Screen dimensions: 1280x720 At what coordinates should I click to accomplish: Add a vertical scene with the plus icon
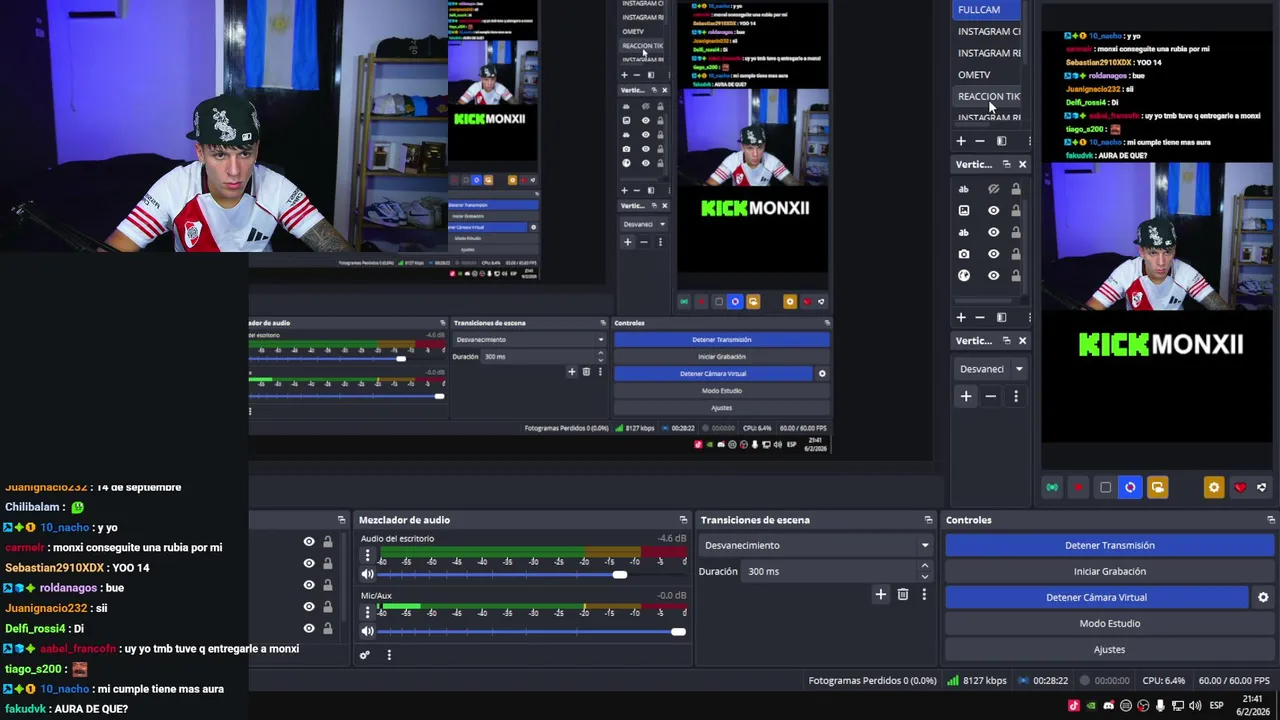[x=961, y=141]
